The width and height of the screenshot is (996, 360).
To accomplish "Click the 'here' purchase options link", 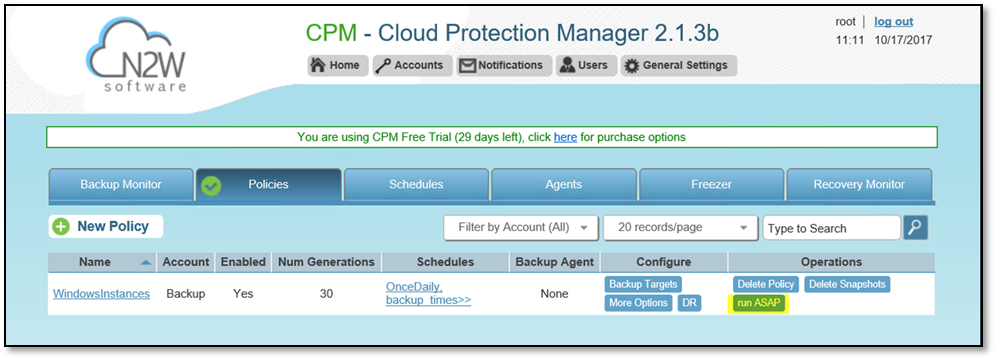I will tap(565, 137).
